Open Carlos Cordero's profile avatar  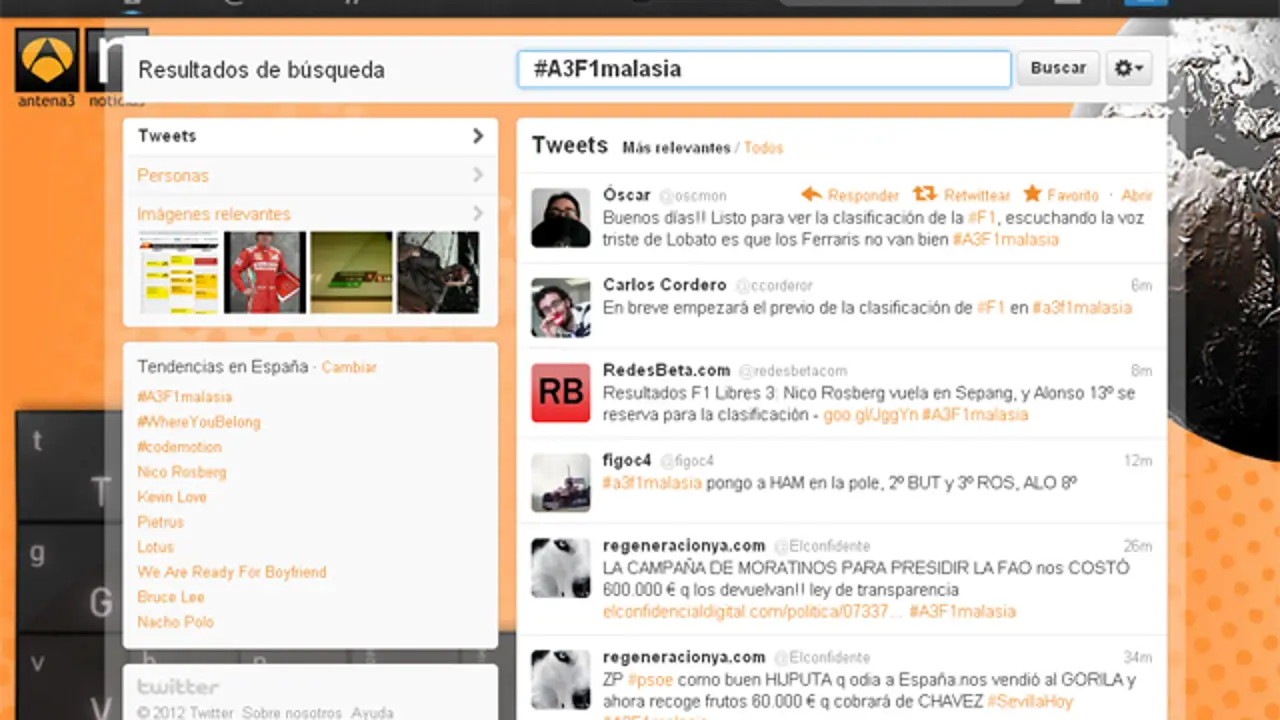tap(560, 307)
